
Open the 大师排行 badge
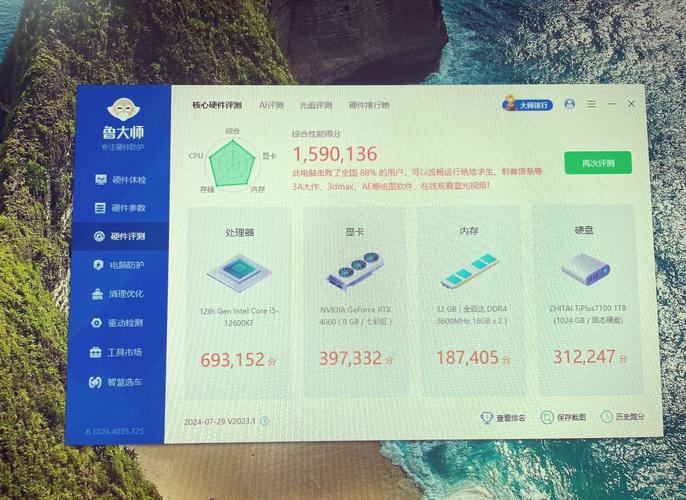528,105
